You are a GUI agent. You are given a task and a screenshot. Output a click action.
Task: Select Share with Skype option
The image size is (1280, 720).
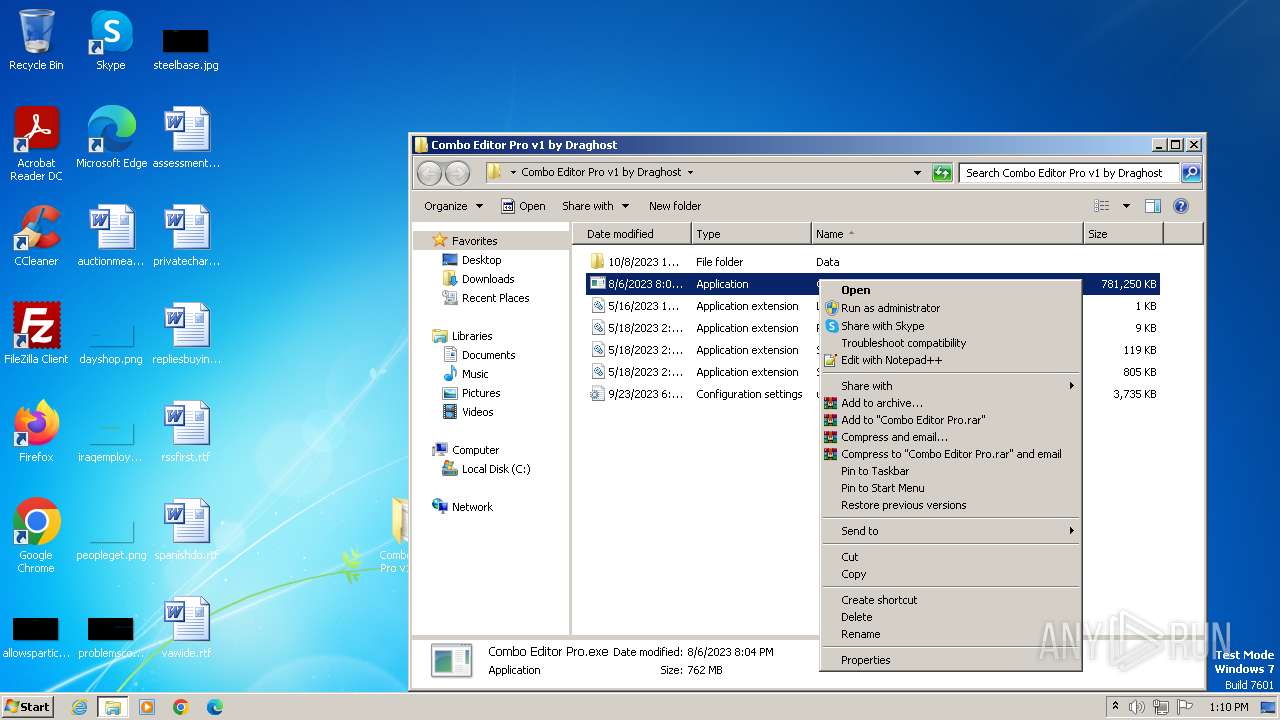click(950, 326)
